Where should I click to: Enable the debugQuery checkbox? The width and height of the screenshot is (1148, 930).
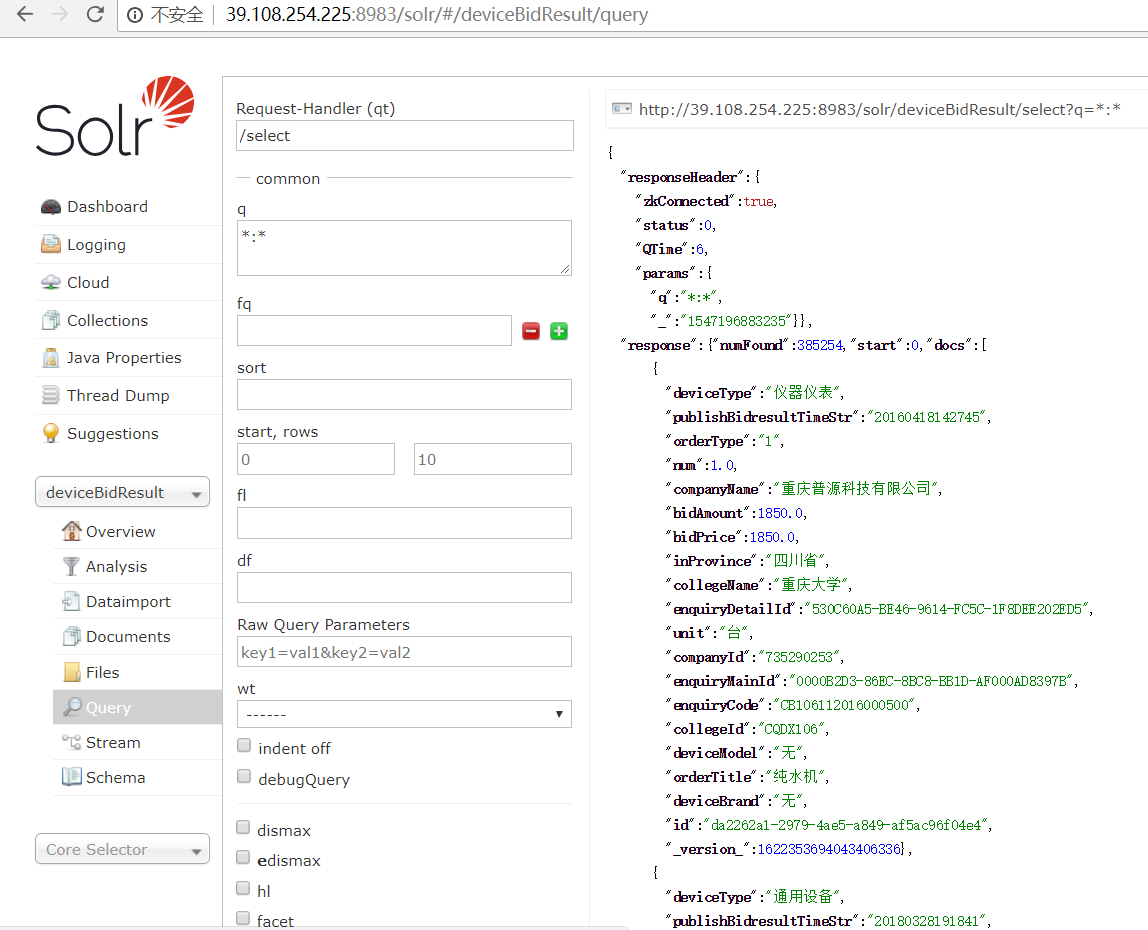(244, 776)
